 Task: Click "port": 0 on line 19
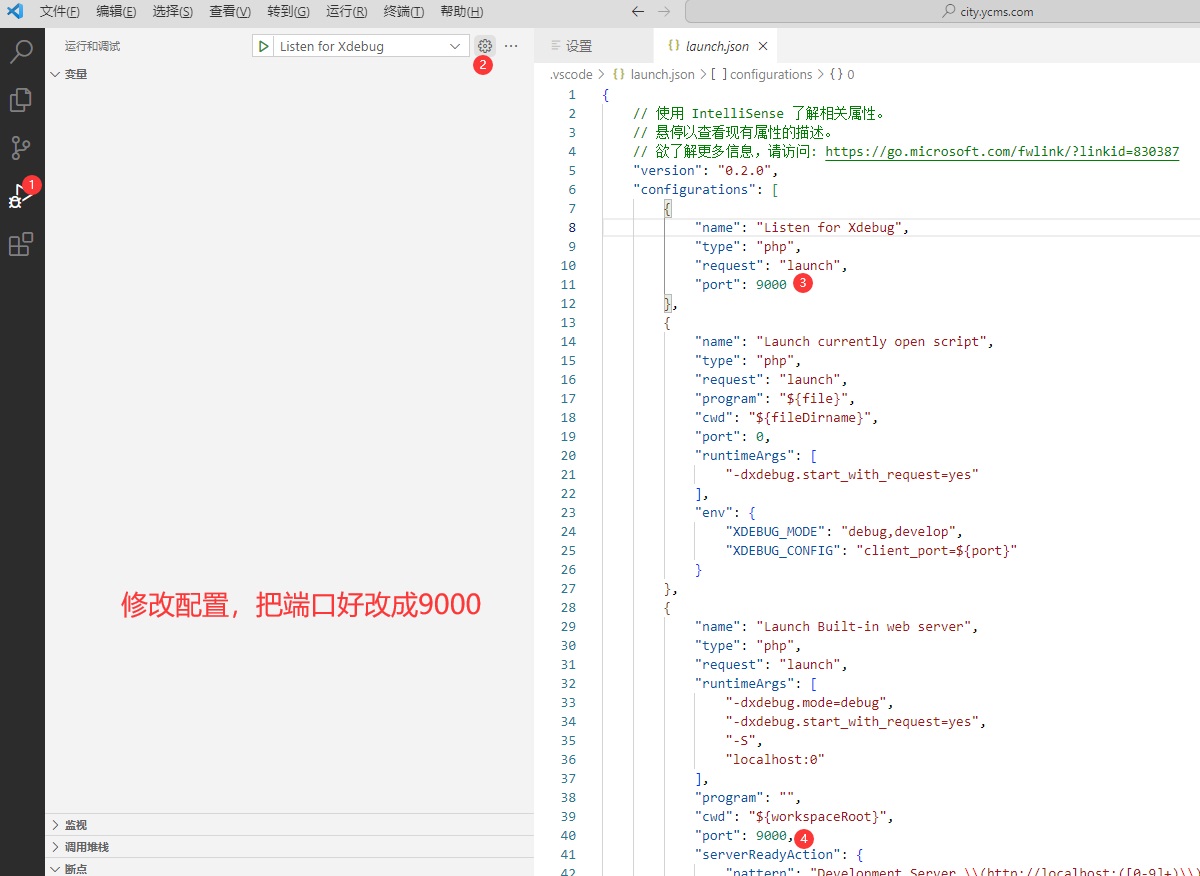tap(732, 436)
